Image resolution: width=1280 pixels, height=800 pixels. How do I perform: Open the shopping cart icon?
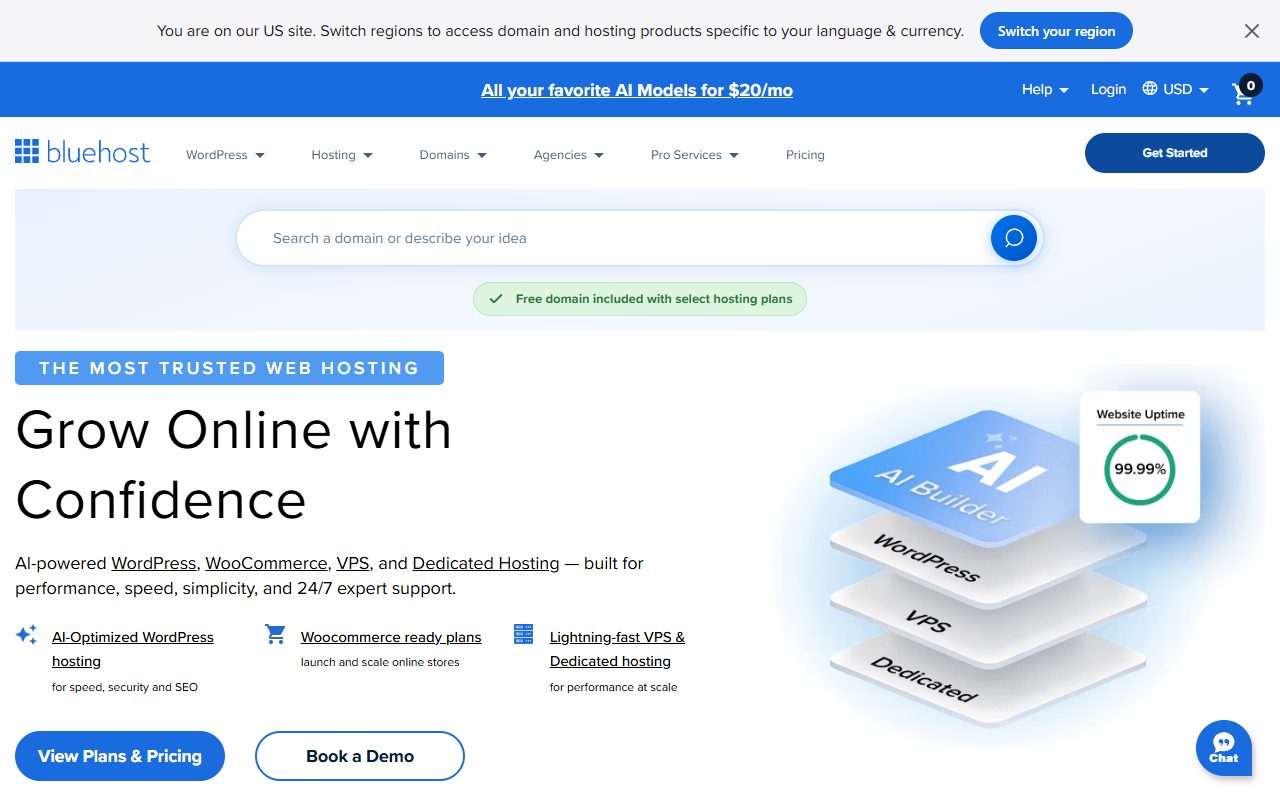(1245, 91)
